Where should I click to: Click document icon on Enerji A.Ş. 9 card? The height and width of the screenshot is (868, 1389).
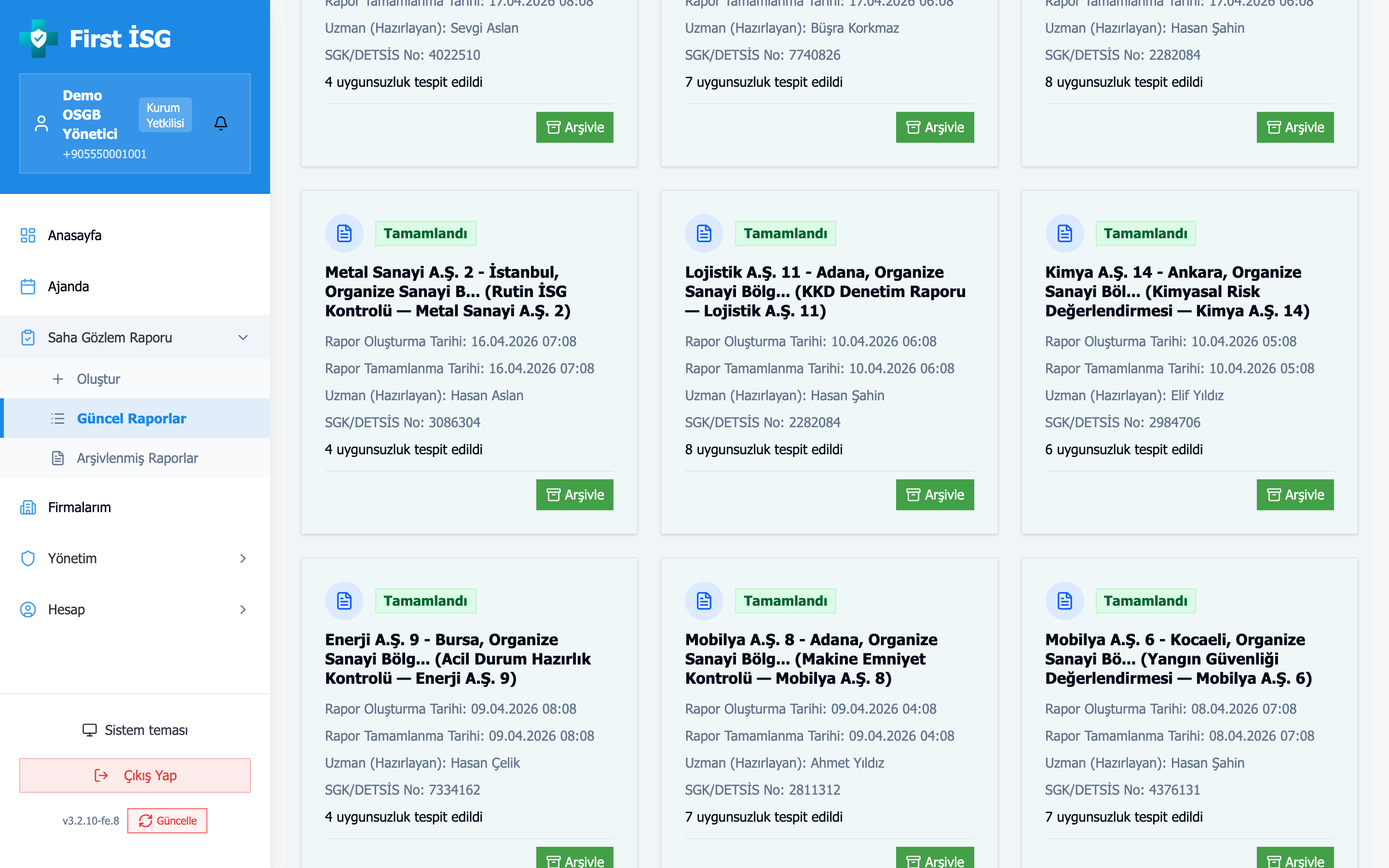click(x=344, y=601)
